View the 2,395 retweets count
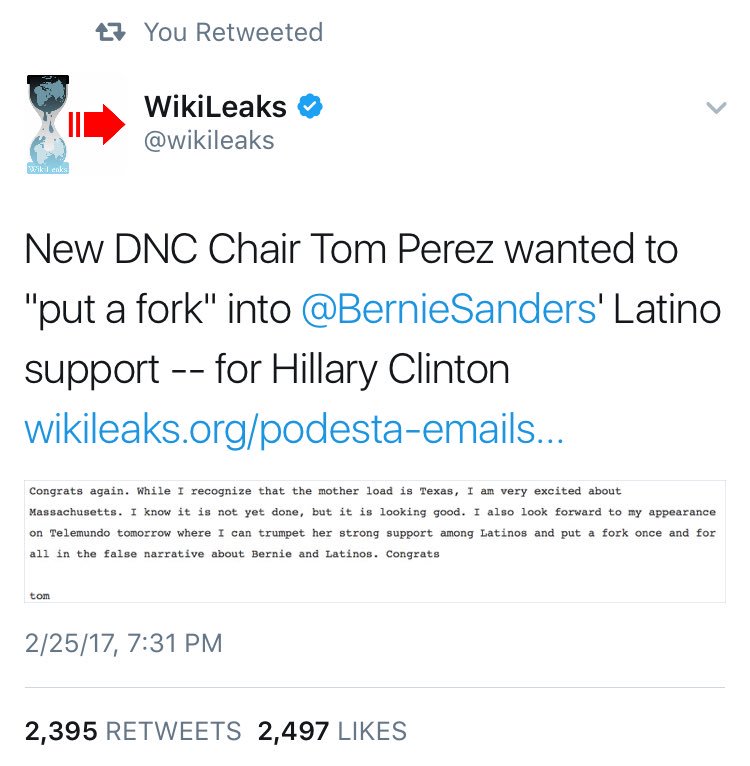750x766 pixels. click(61, 731)
